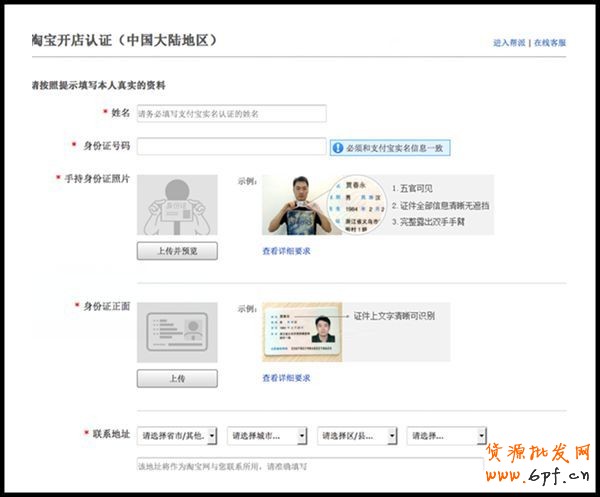View 查看详细要求 under ID front example
This screenshot has height=497, width=600.
[x=286, y=378]
